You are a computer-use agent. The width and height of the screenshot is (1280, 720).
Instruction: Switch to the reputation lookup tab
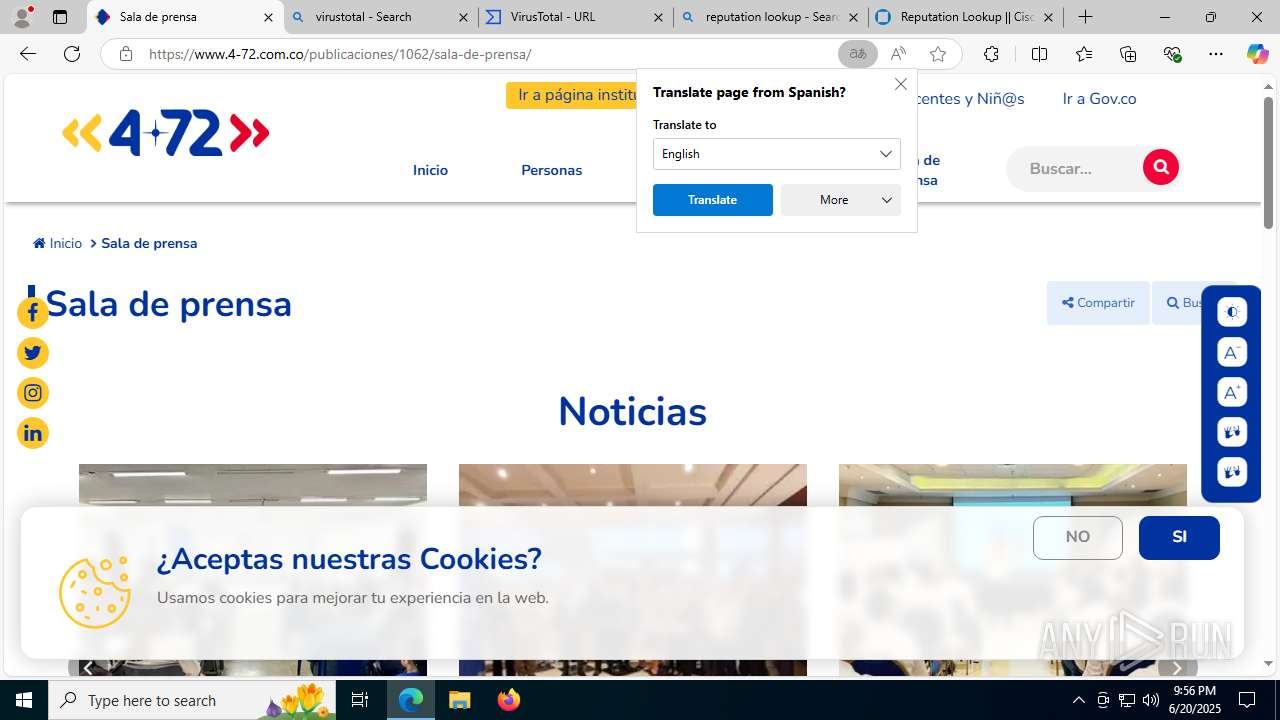point(770,17)
